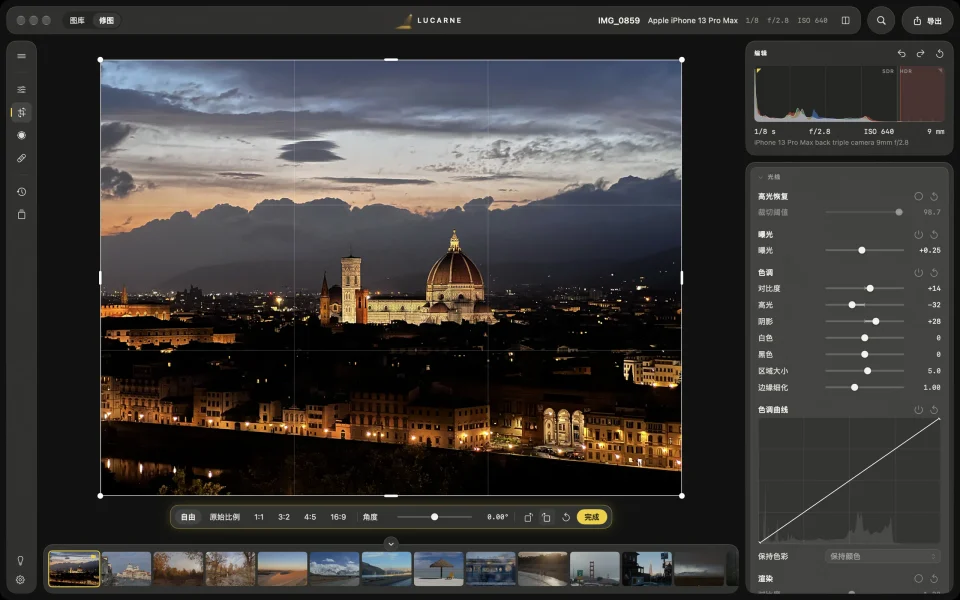Toggle 曝光 section power button
The image size is (960, 600).
(918, 234)
